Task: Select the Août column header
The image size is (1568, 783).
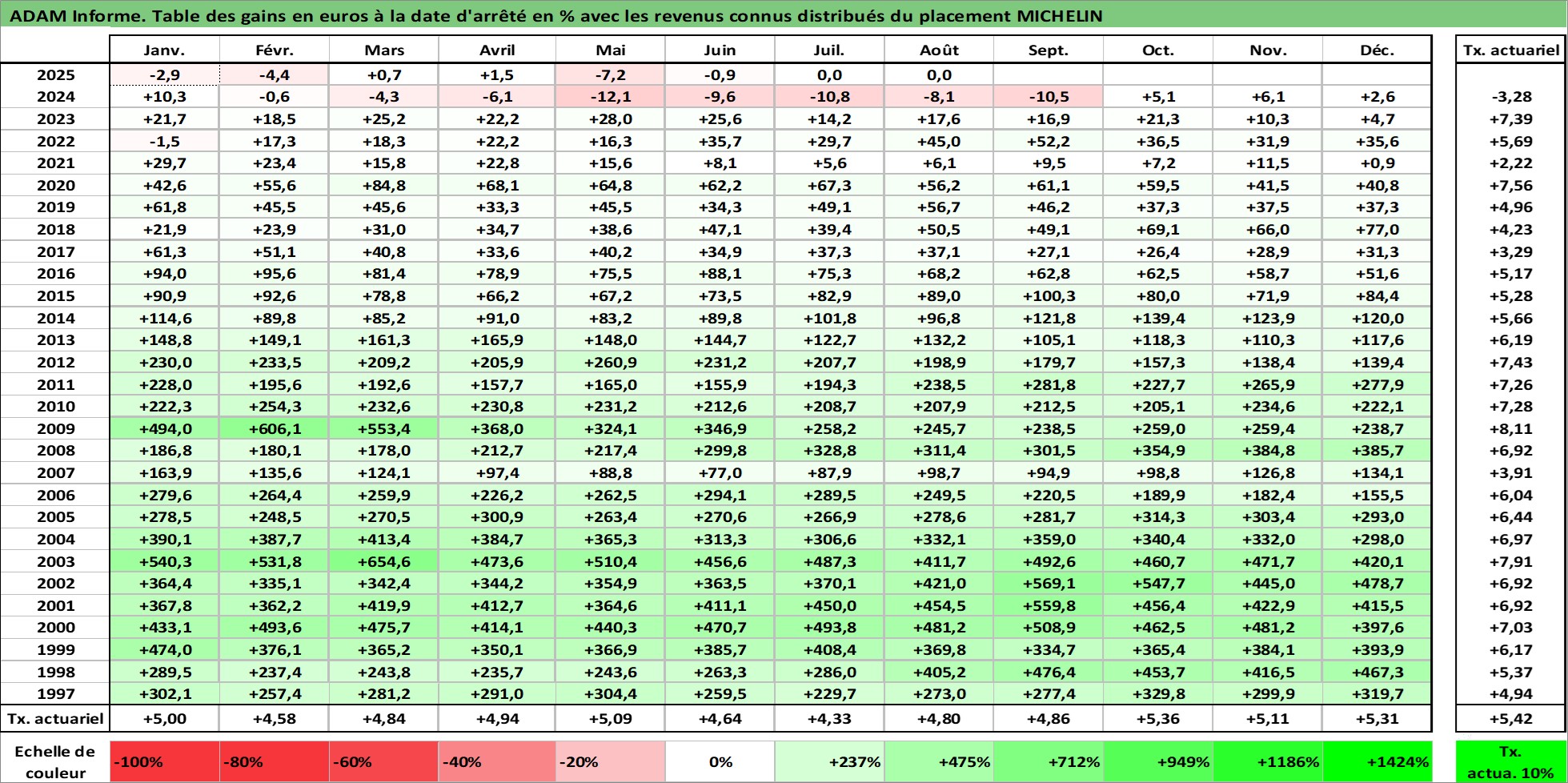Action: pos(939,50)
